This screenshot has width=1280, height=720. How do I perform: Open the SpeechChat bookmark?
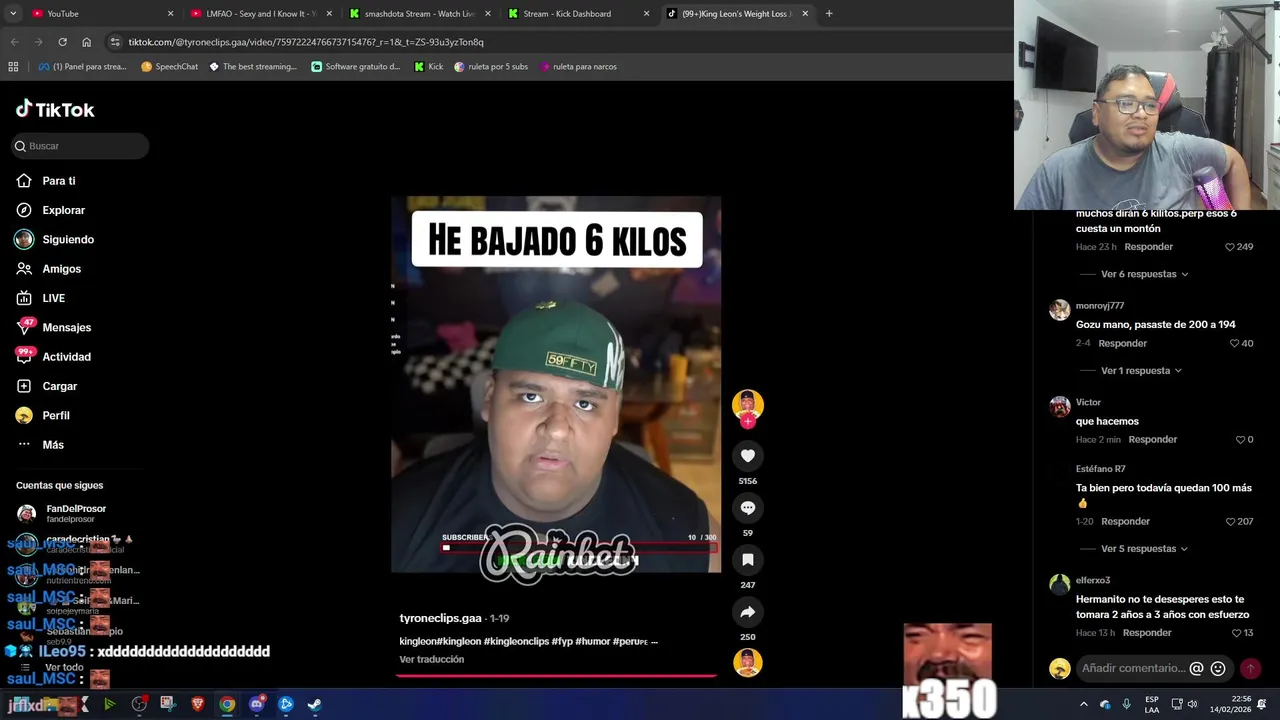[169, 67]
